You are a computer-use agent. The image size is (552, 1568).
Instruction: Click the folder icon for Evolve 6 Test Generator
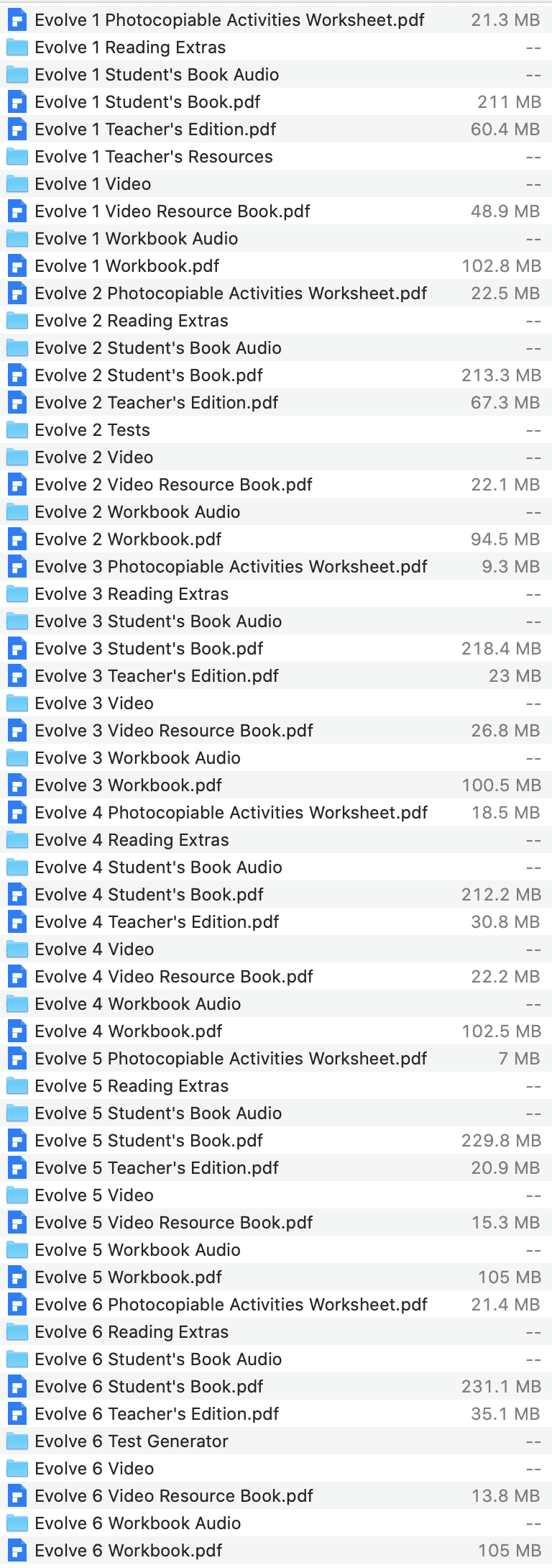(17, 1441)
